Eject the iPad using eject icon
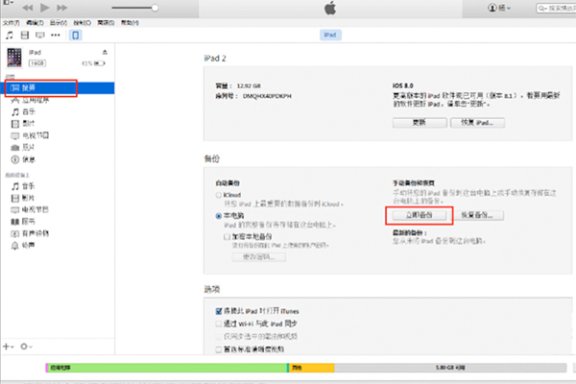Viewport: 576px width, 384px height. (105, 52)
